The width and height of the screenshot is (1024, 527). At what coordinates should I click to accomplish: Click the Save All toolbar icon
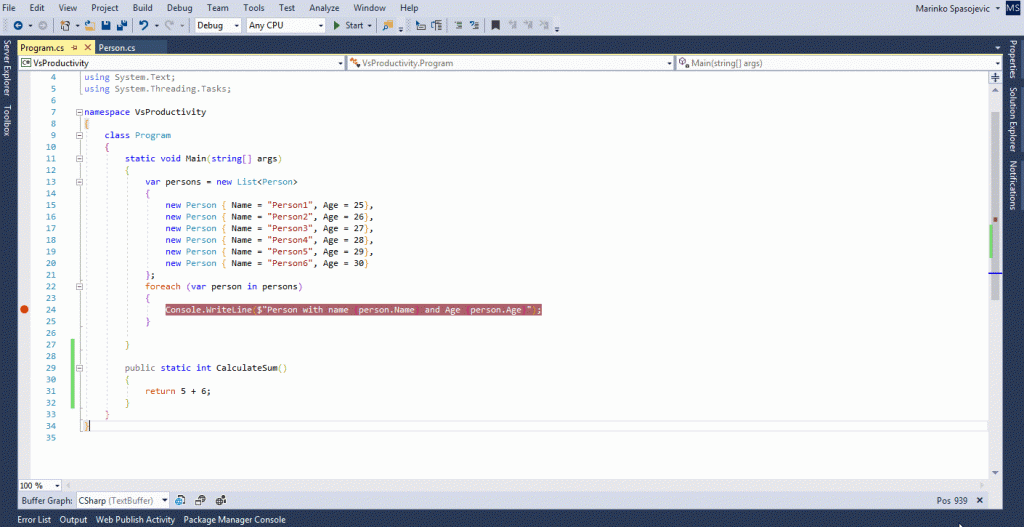[121, 25]
